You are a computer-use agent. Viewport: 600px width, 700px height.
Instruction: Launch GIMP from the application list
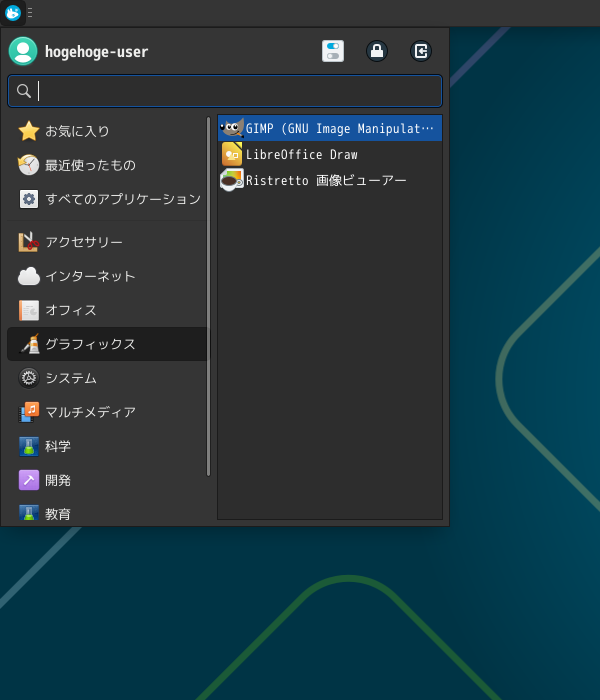pyautogui.click(x=330, y=129)
